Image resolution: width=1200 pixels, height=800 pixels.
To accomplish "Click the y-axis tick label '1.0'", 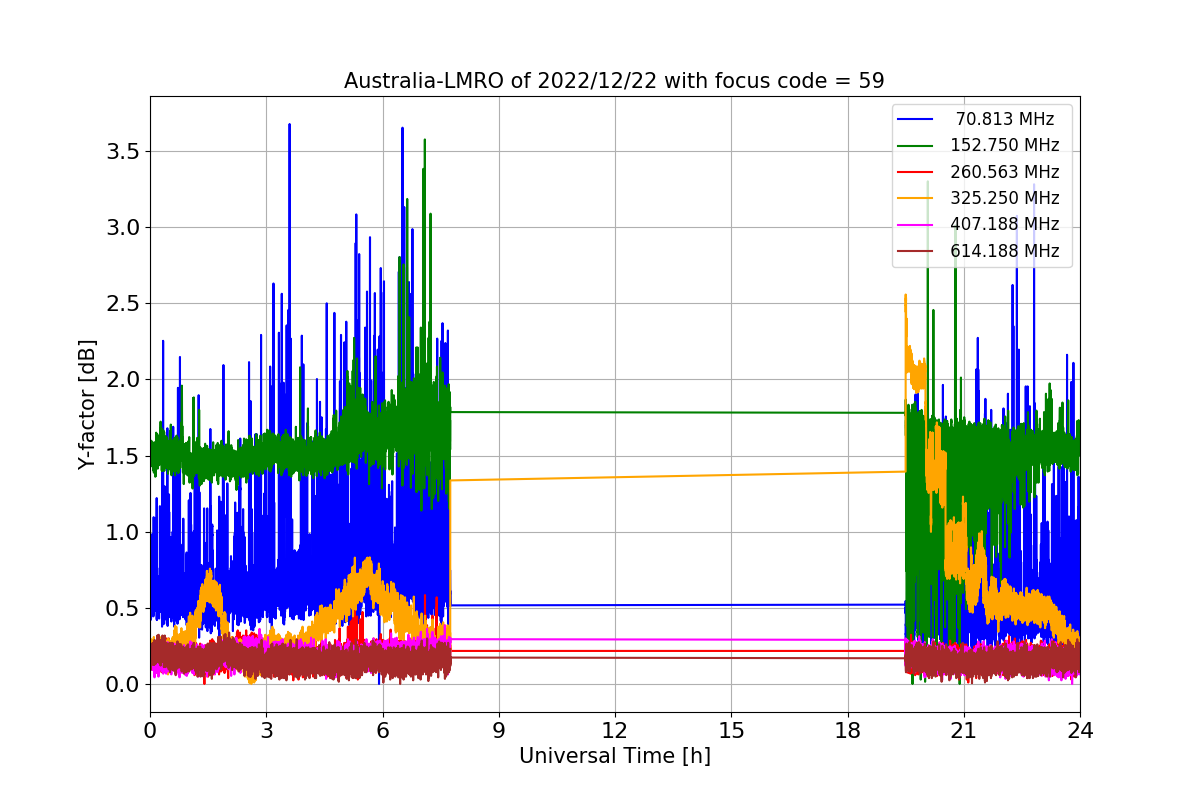I will pyautogui.click(x=124, y=533).
